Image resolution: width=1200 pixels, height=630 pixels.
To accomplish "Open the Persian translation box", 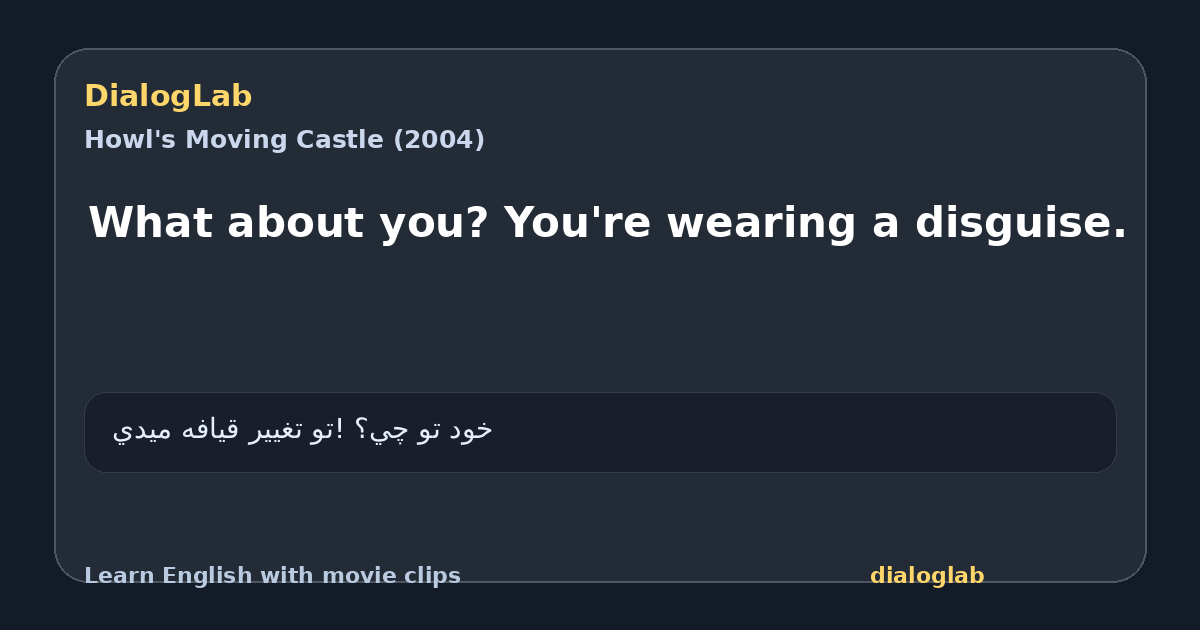I will [x=600, y=432].
